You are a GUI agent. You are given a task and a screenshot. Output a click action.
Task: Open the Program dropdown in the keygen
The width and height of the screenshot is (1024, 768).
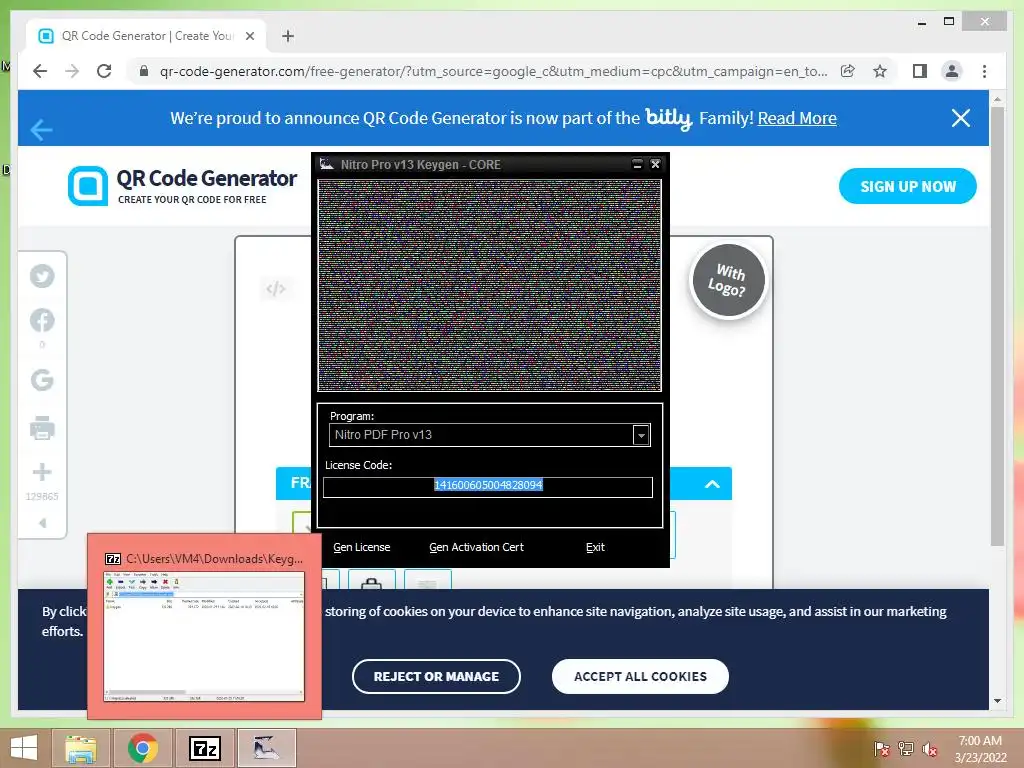click(641, 435)
